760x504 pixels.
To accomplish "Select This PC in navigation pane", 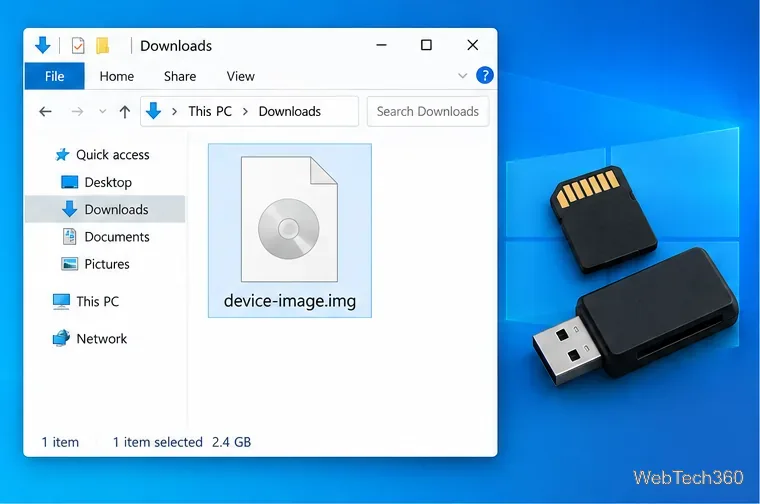I will [x=97, y=301].
